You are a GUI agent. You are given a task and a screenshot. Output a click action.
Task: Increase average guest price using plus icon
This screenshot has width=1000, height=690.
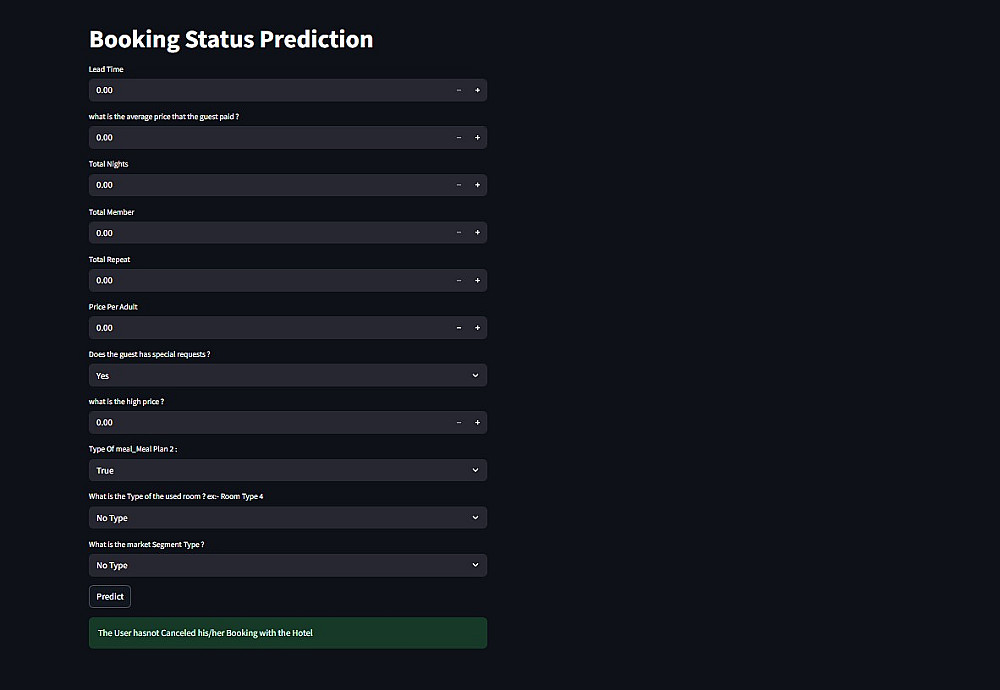click(477, 138)
